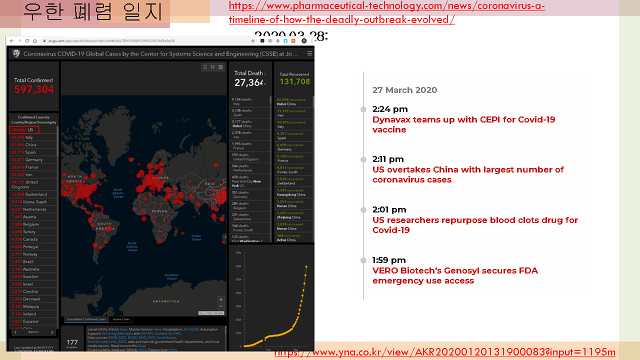Open US overtakes China headline

point(468,175)
